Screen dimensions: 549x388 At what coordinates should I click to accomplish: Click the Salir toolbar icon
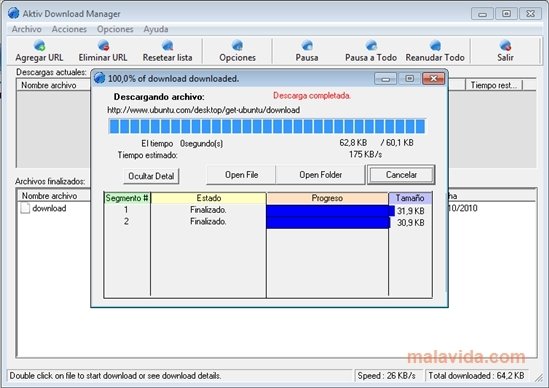[506, 46]
